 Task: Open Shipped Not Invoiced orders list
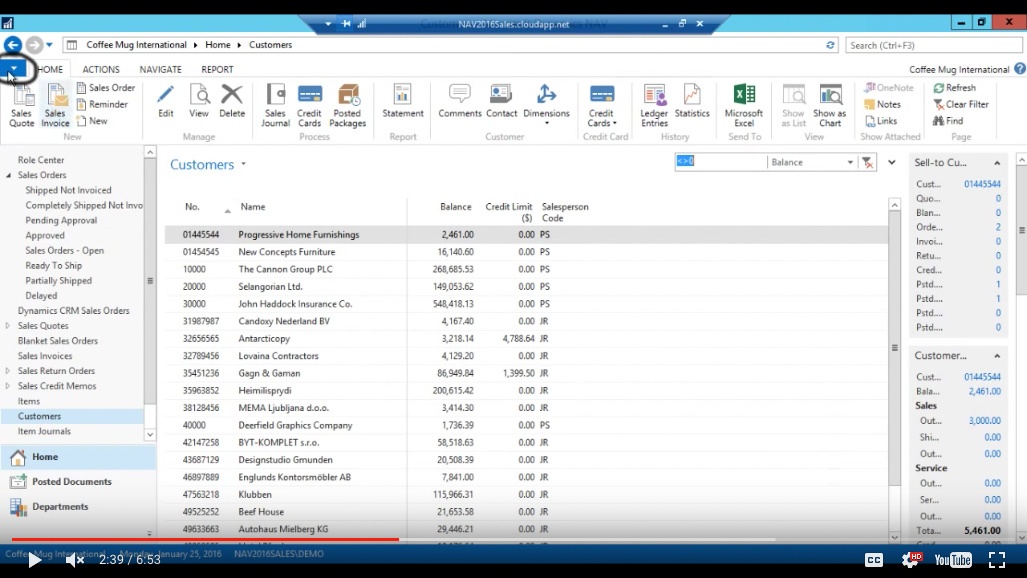(x=68, y=190)
